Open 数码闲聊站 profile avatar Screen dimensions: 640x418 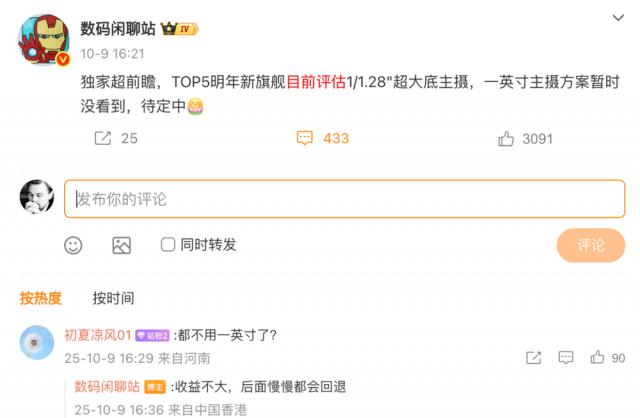[x=44, y=40]
